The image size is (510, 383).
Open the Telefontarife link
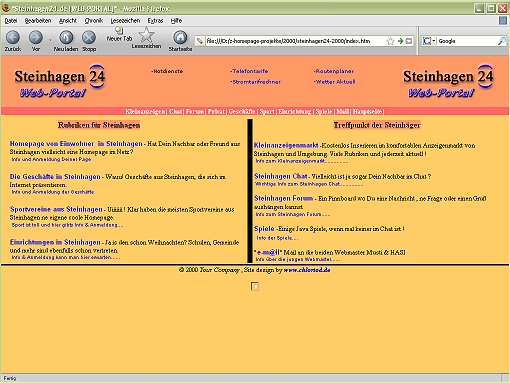(249, 71)
